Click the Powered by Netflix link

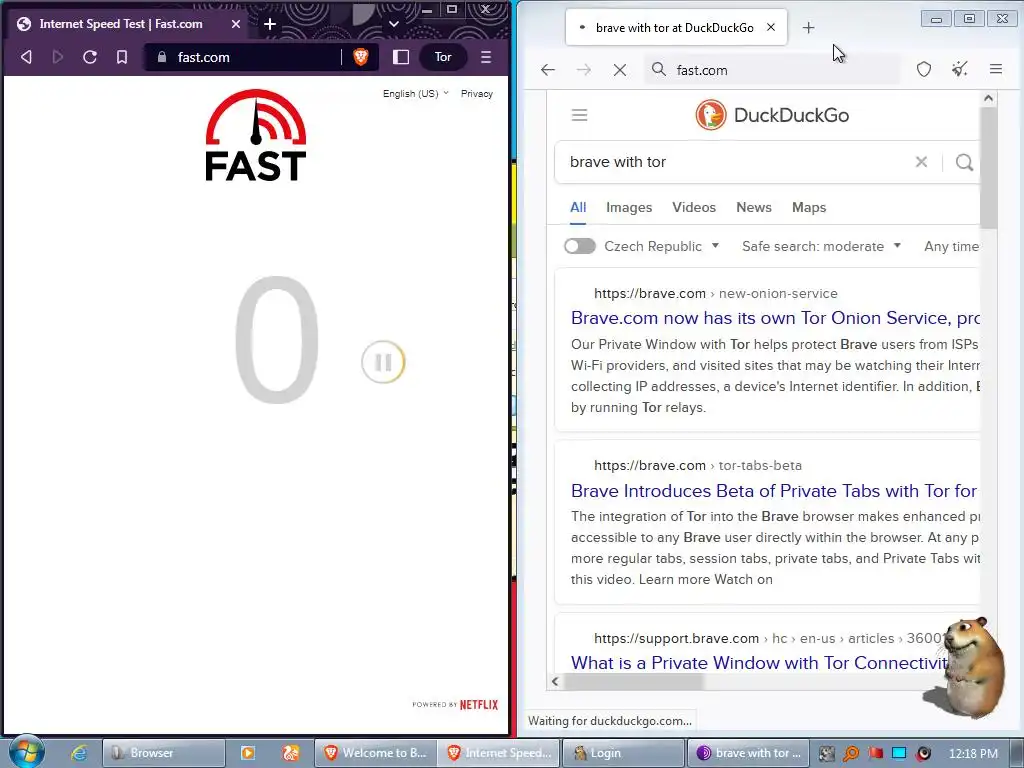point(455,705)
